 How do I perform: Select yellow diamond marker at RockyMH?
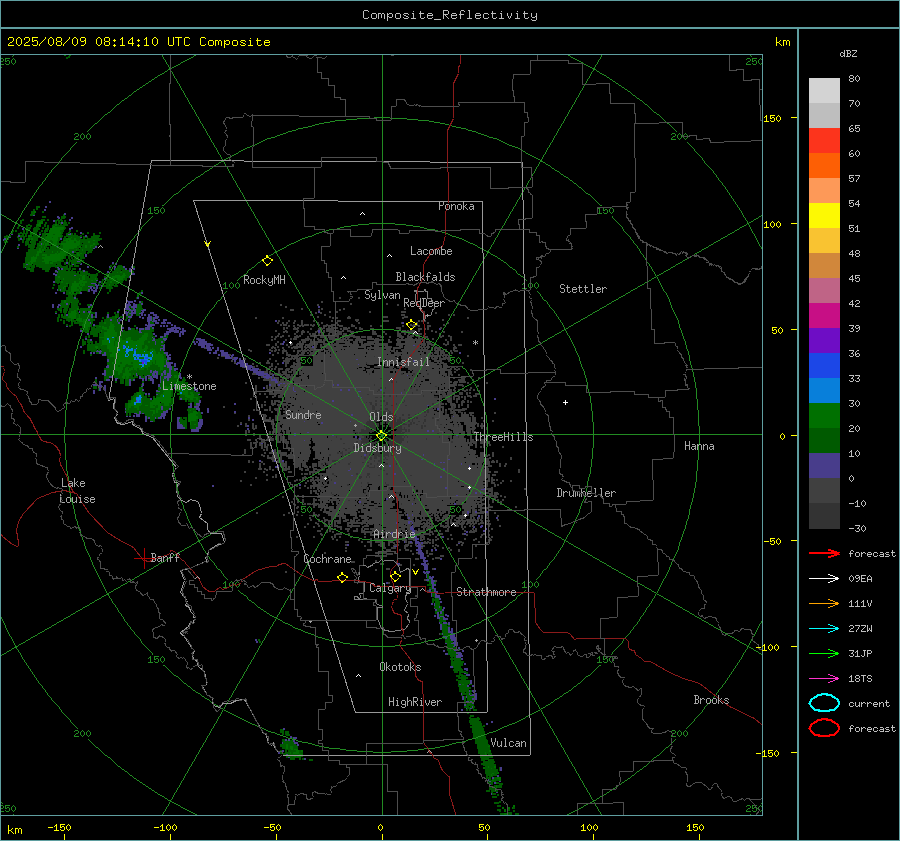pyautogui.click(x=267, y=261)
